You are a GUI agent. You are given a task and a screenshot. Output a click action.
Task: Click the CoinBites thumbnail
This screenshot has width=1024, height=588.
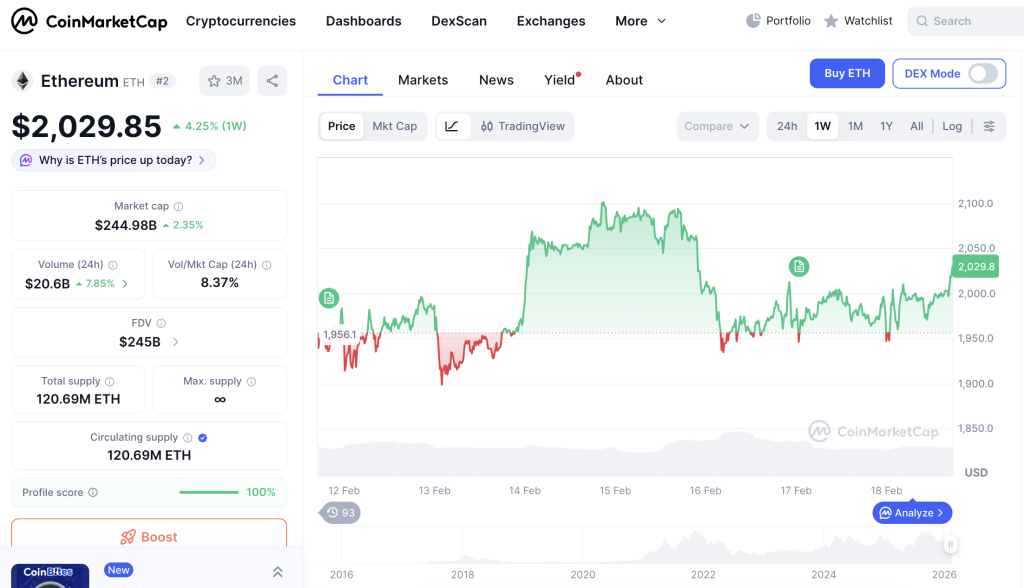(x=50, y=576)
